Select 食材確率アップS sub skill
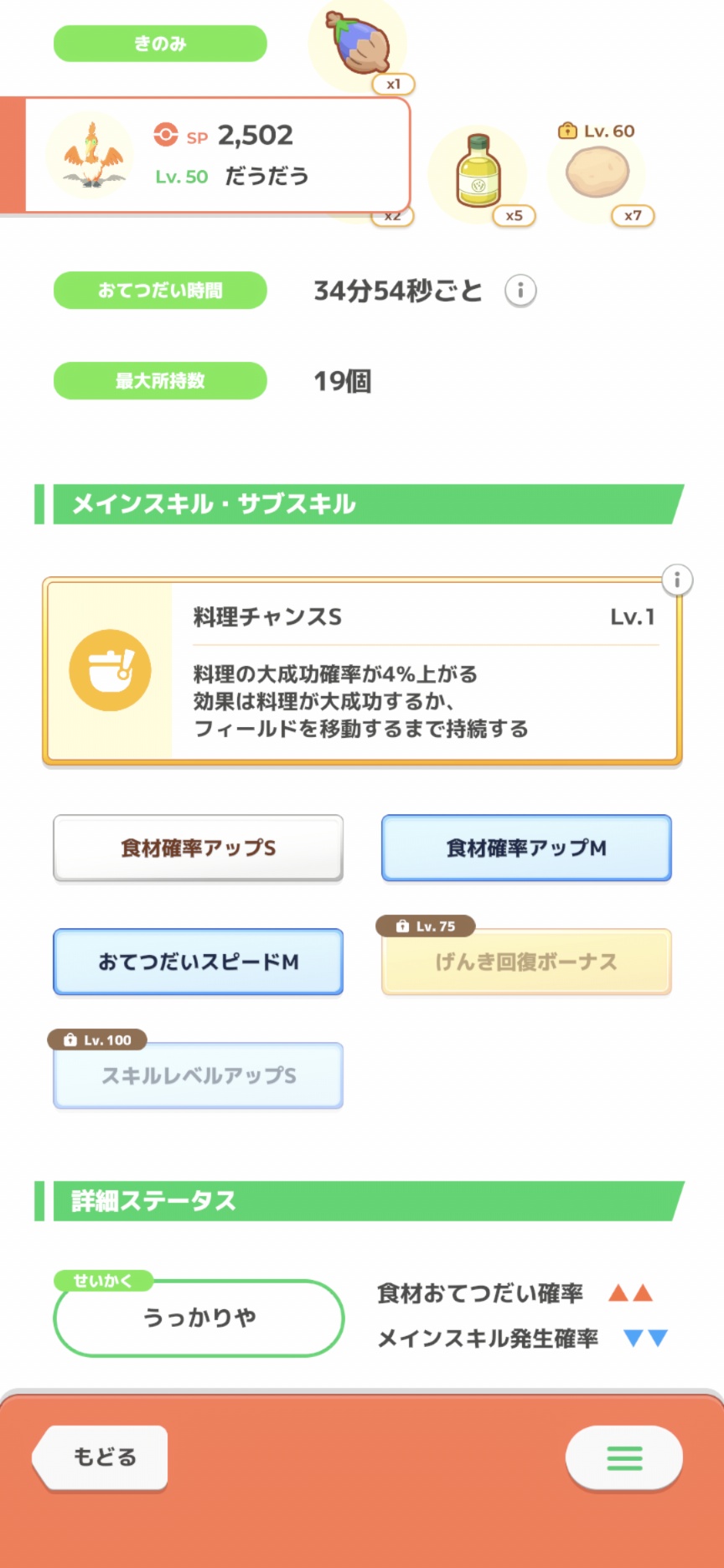The width and height of the screenshot is (724, 1568). click(x=199, y=848)
